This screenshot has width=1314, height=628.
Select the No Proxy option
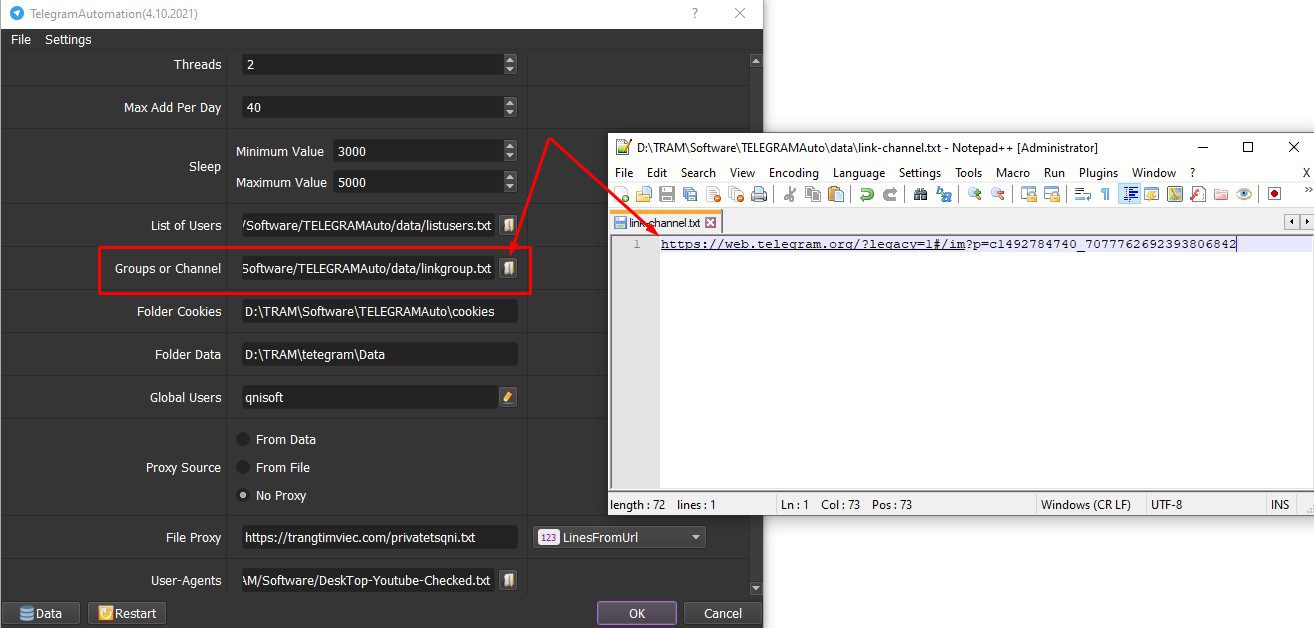(243, 495)
